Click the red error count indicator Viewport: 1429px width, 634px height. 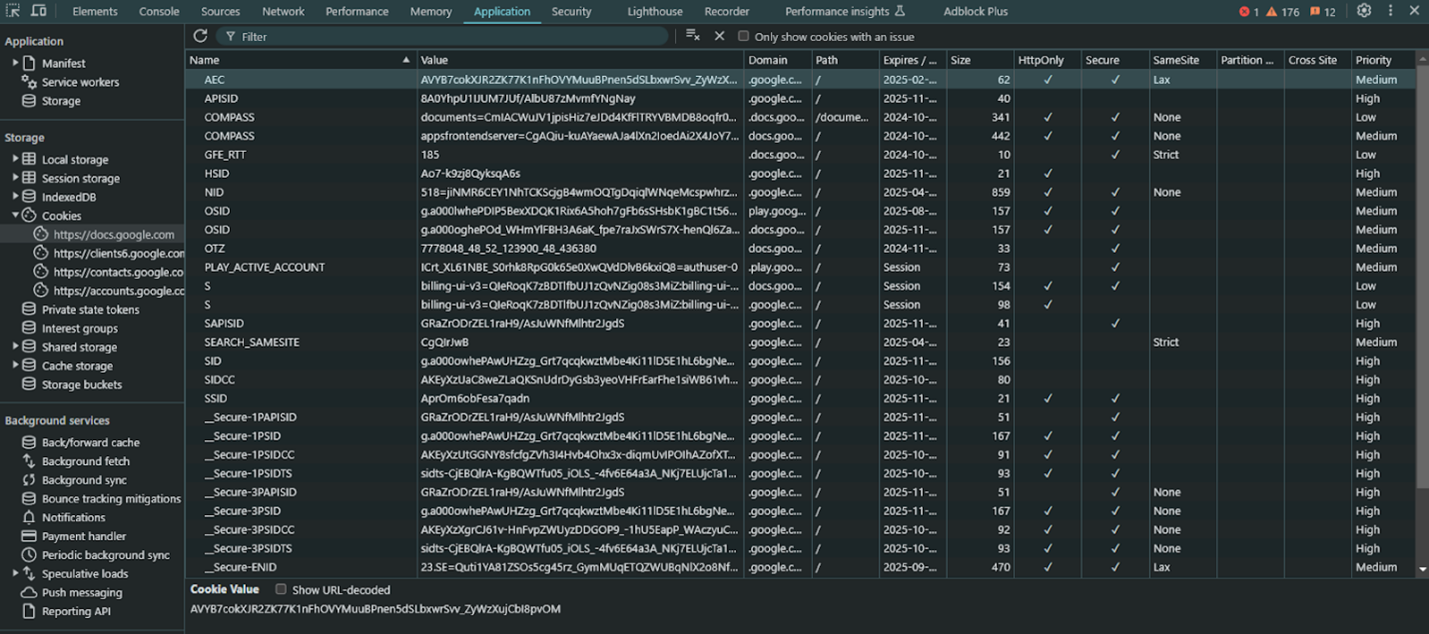tap(1249, 12)
